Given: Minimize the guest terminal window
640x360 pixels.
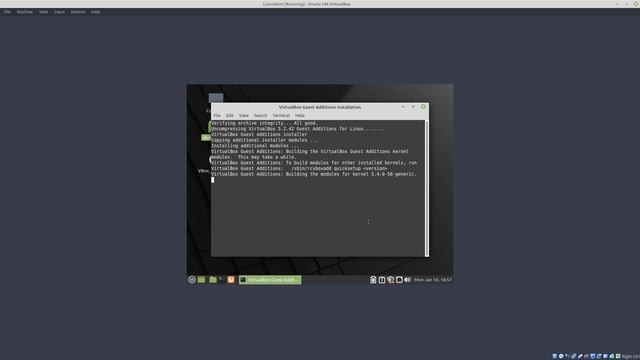Looking at the screenshot, I should click(403, 107).
